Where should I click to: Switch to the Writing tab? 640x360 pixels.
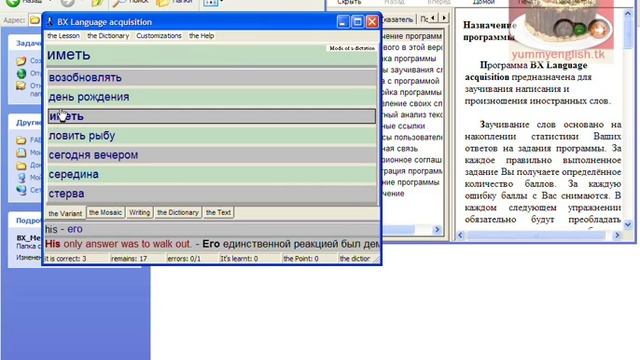pos(140,213)
